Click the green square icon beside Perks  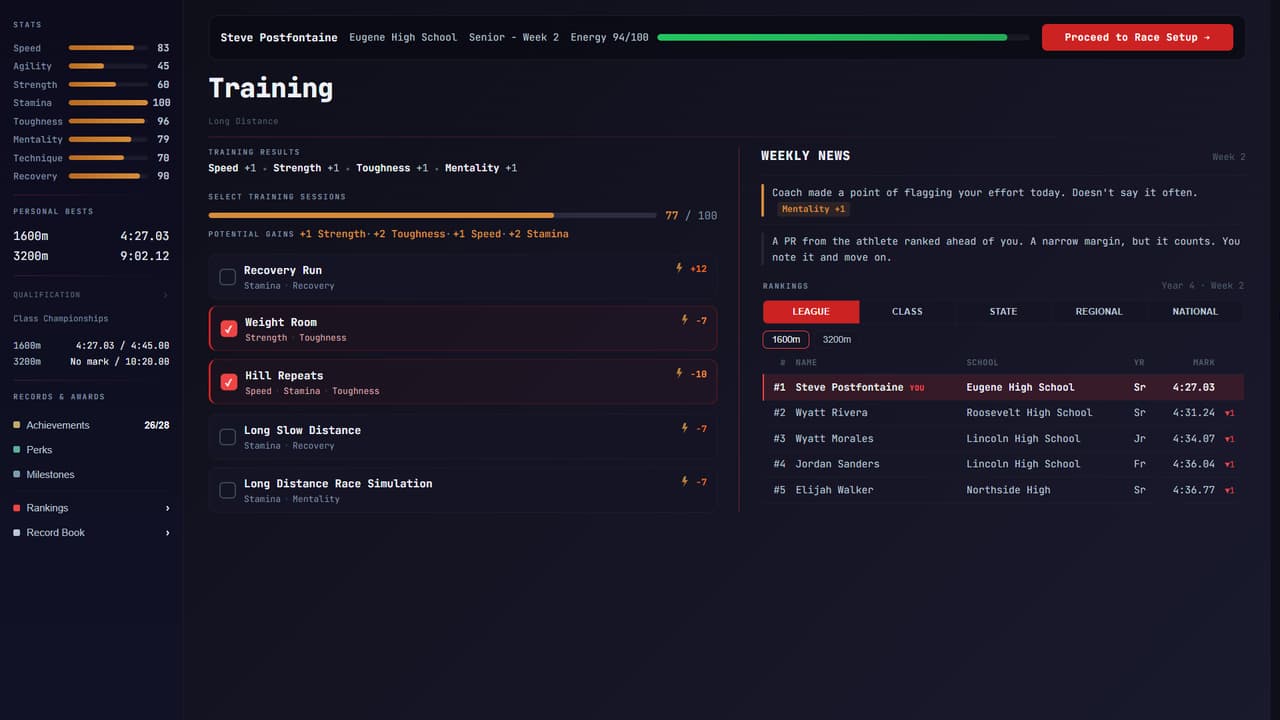17,450
